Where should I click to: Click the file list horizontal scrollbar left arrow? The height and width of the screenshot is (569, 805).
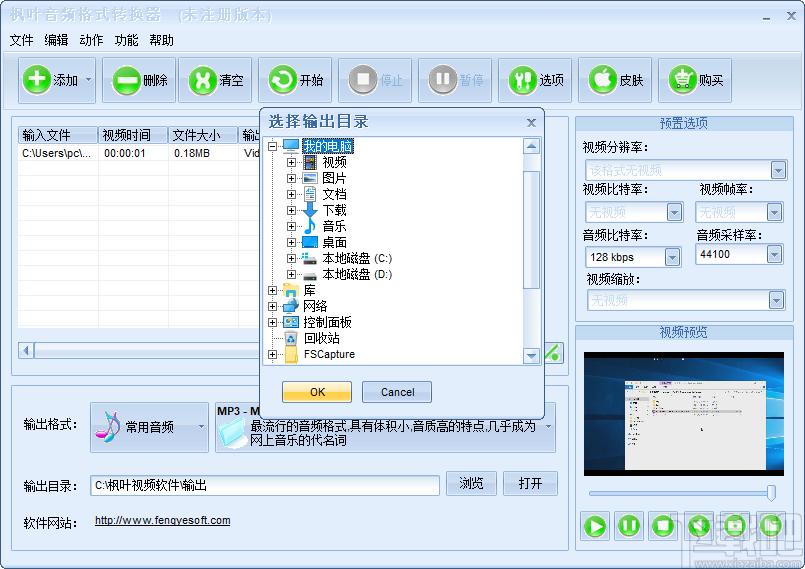click(25, 351)
